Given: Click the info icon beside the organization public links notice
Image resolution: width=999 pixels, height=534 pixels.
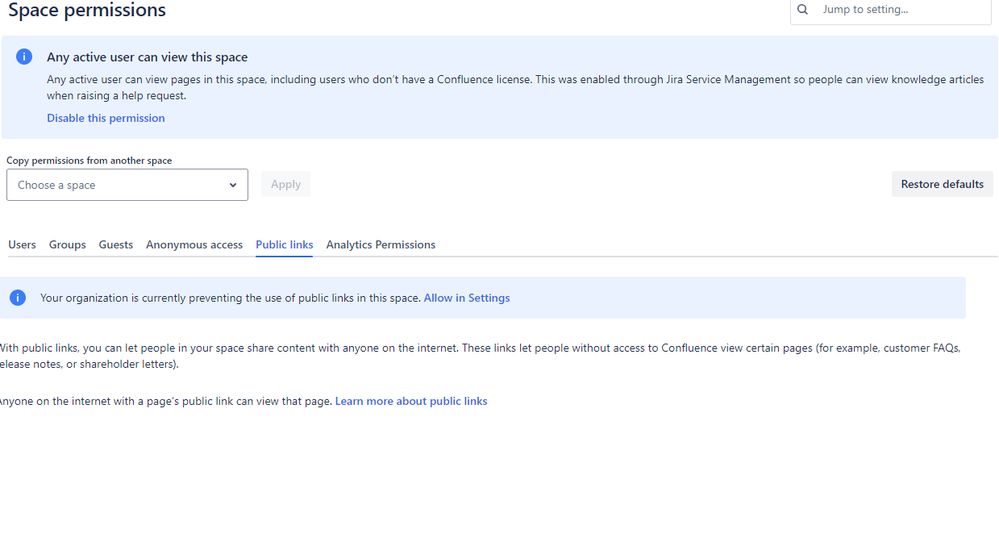Looking at the screenshot, I should pos(18,298).
